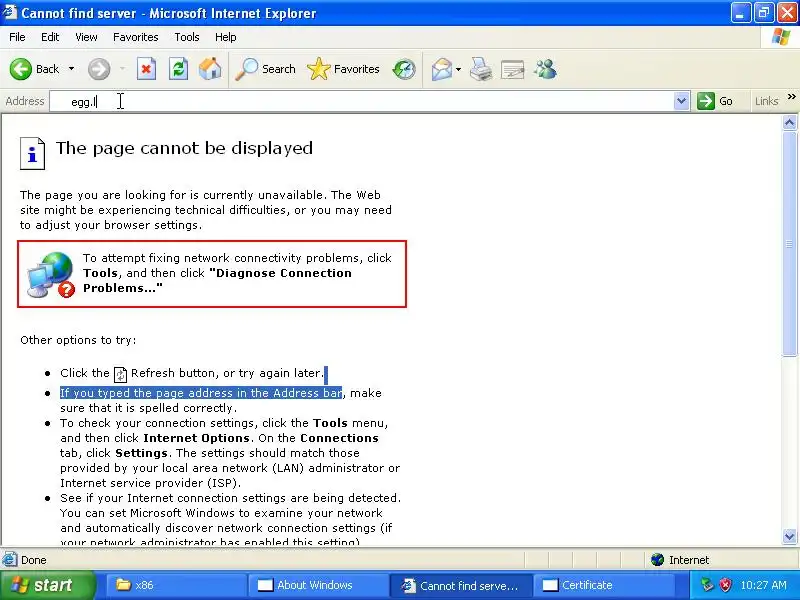The height and width of the screenshot is (600, 800).
Task: Launch Messenger with the people icon
Action: pos(545,69)
